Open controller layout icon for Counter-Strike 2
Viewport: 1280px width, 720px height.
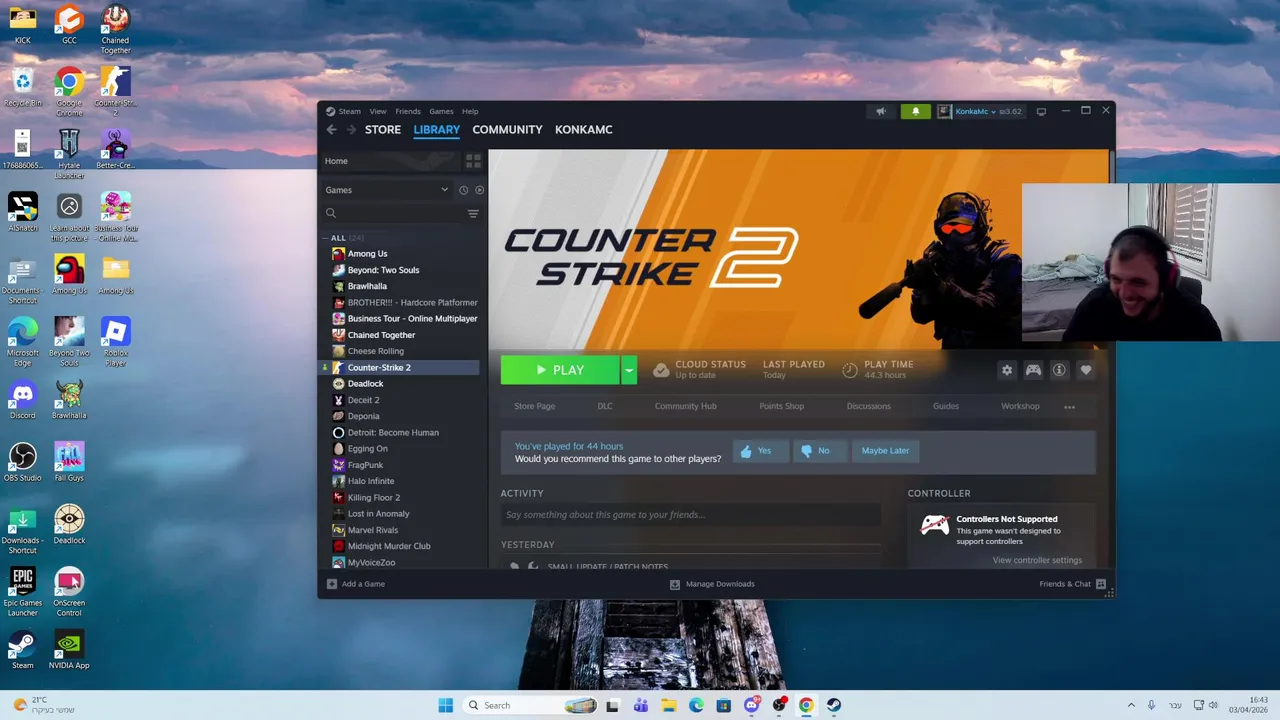tap(1033, 370)
